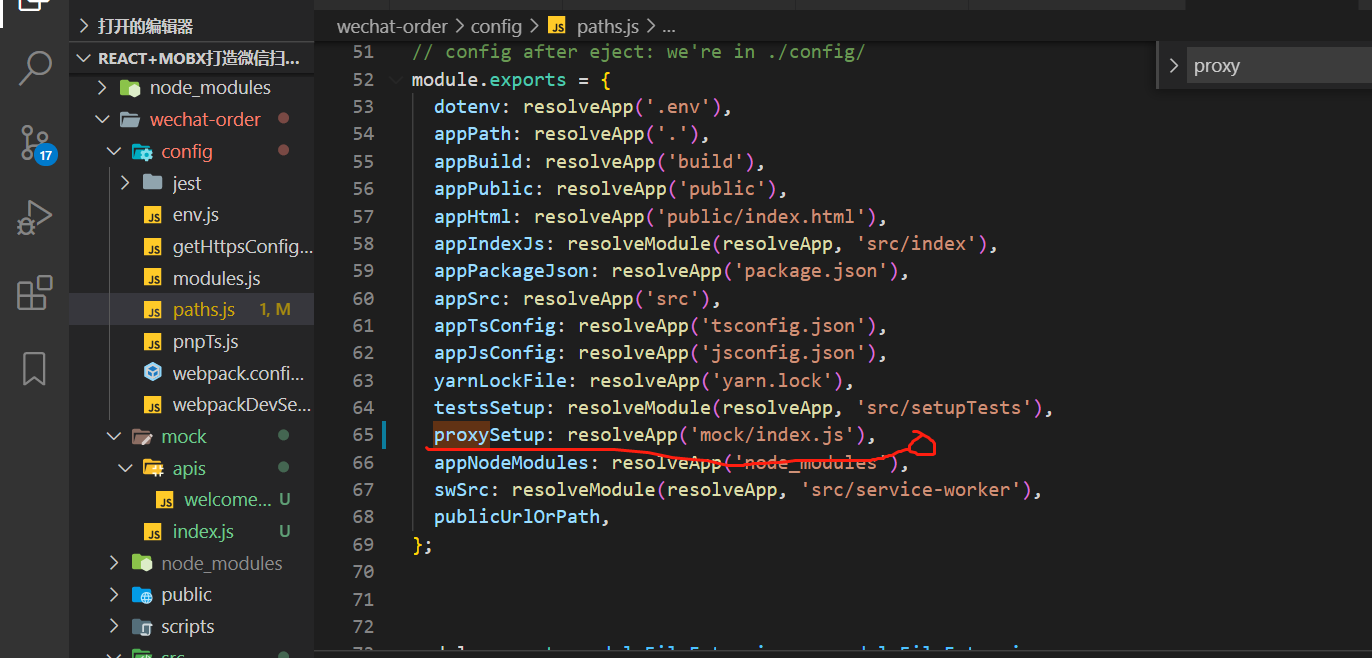Click the wechat-order open folder icon

pyautogui.click(x=130, y=119)
